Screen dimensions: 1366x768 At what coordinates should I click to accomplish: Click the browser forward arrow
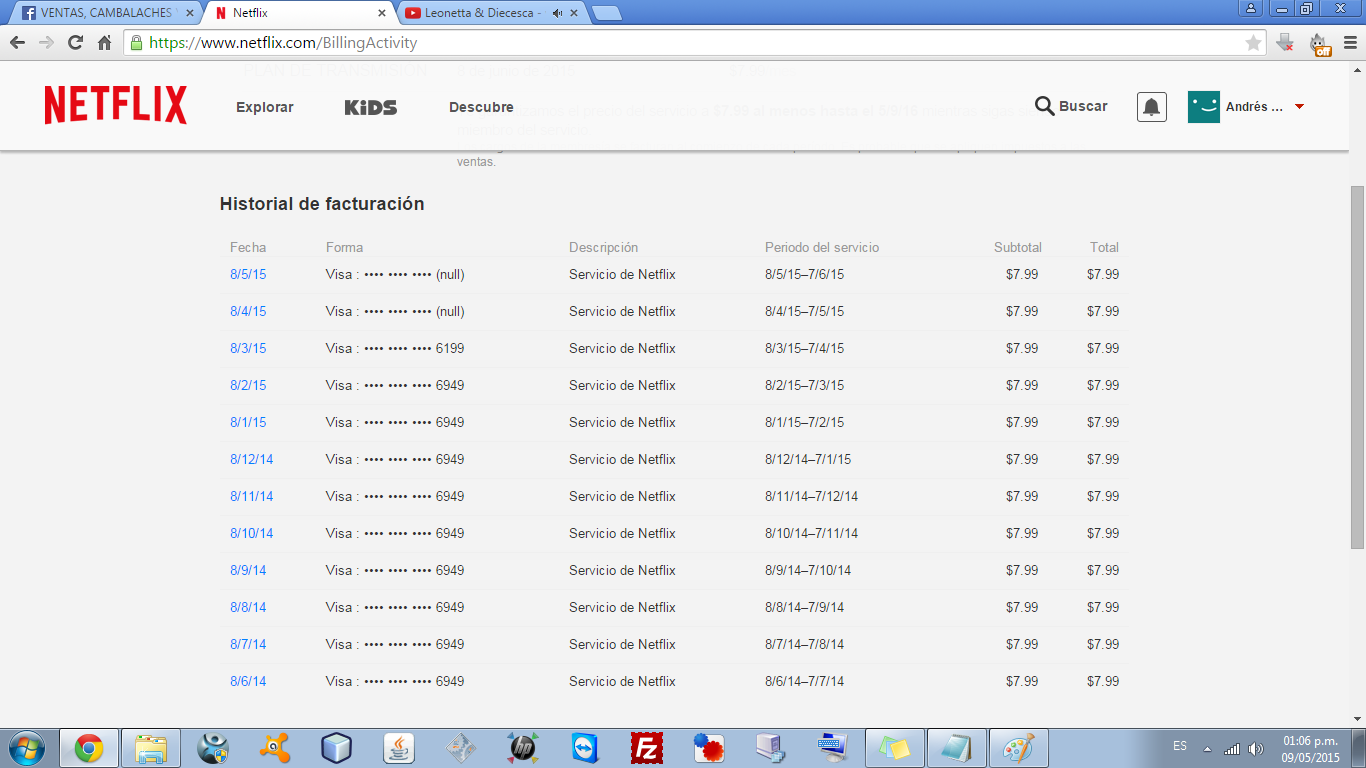click(46, 43)
